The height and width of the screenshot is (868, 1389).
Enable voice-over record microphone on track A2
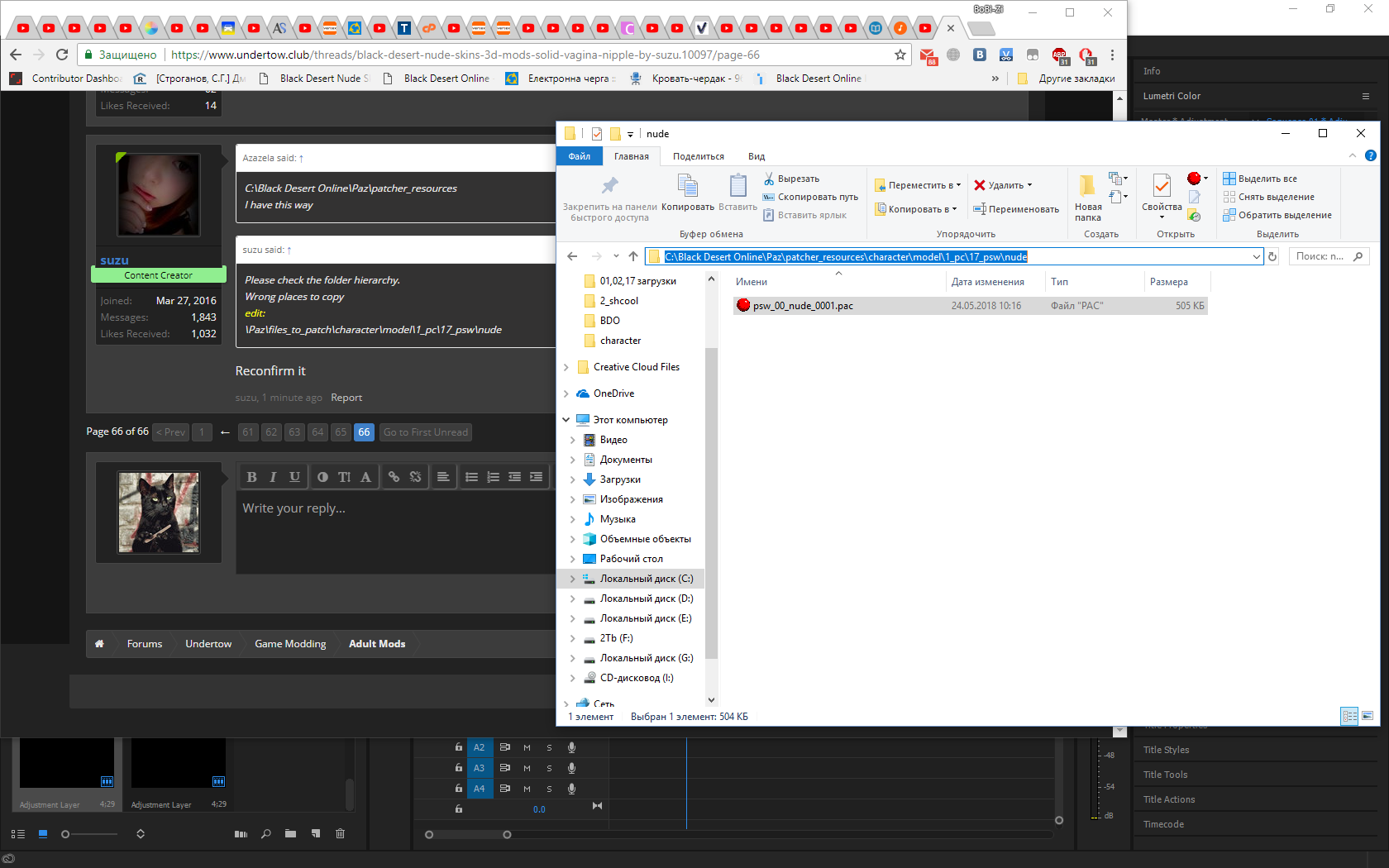tap(571, 747)
